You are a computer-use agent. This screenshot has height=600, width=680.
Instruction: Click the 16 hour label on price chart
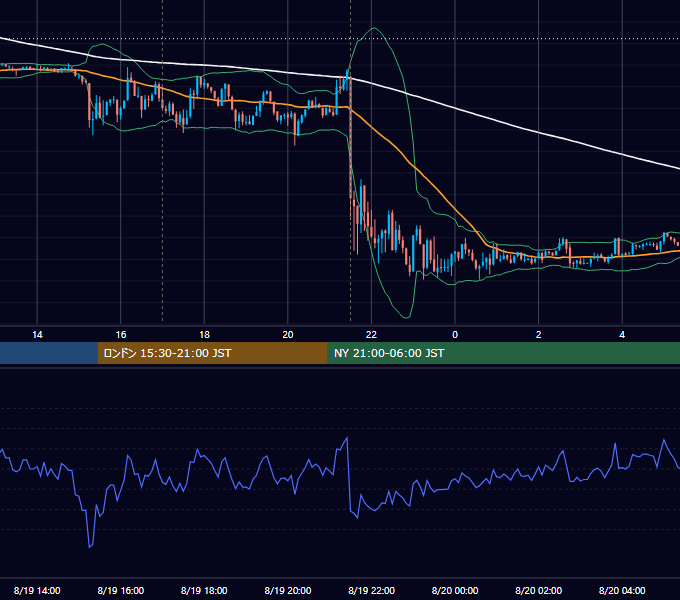[x=121, y=335]
